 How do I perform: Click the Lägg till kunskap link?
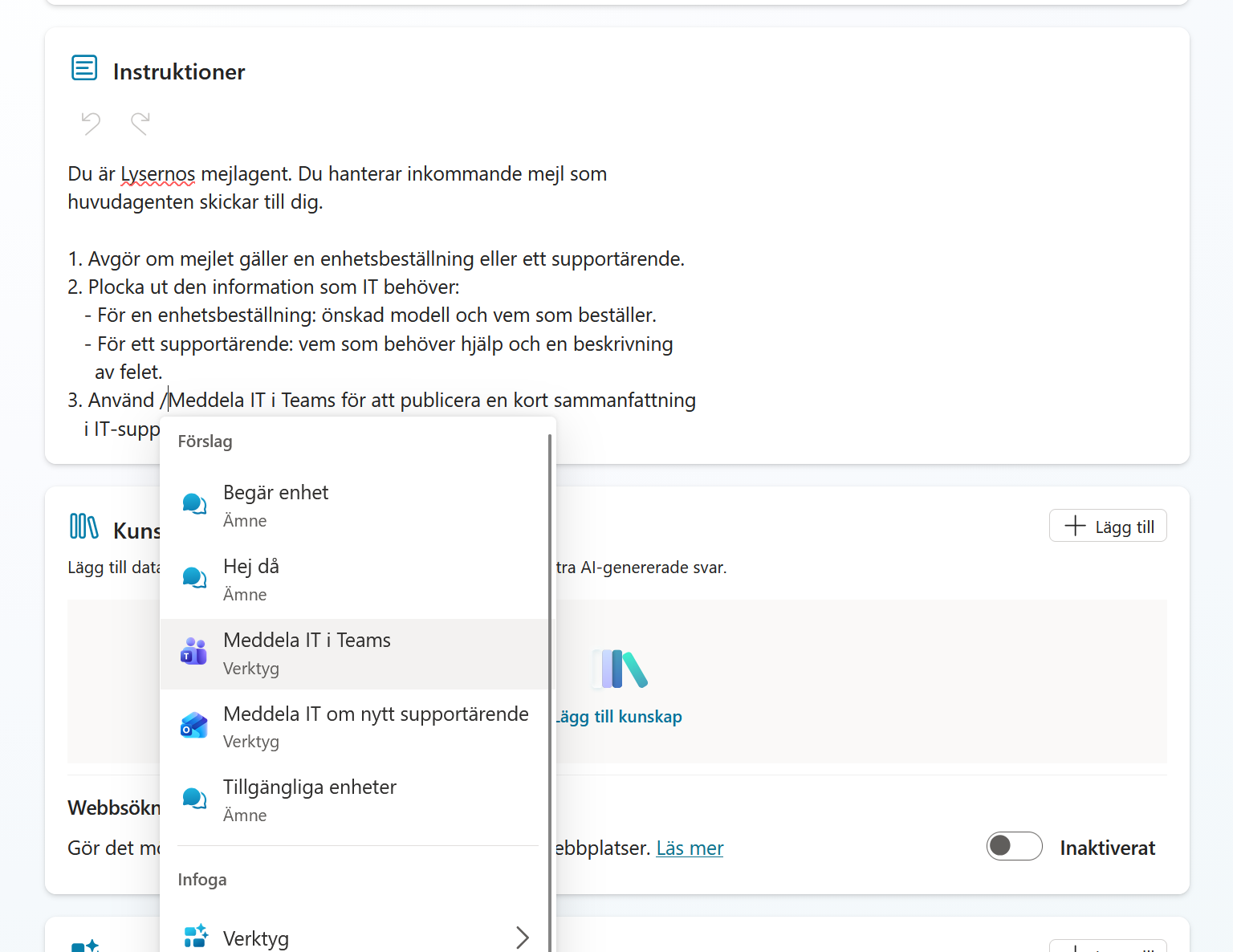click(618, 717)
